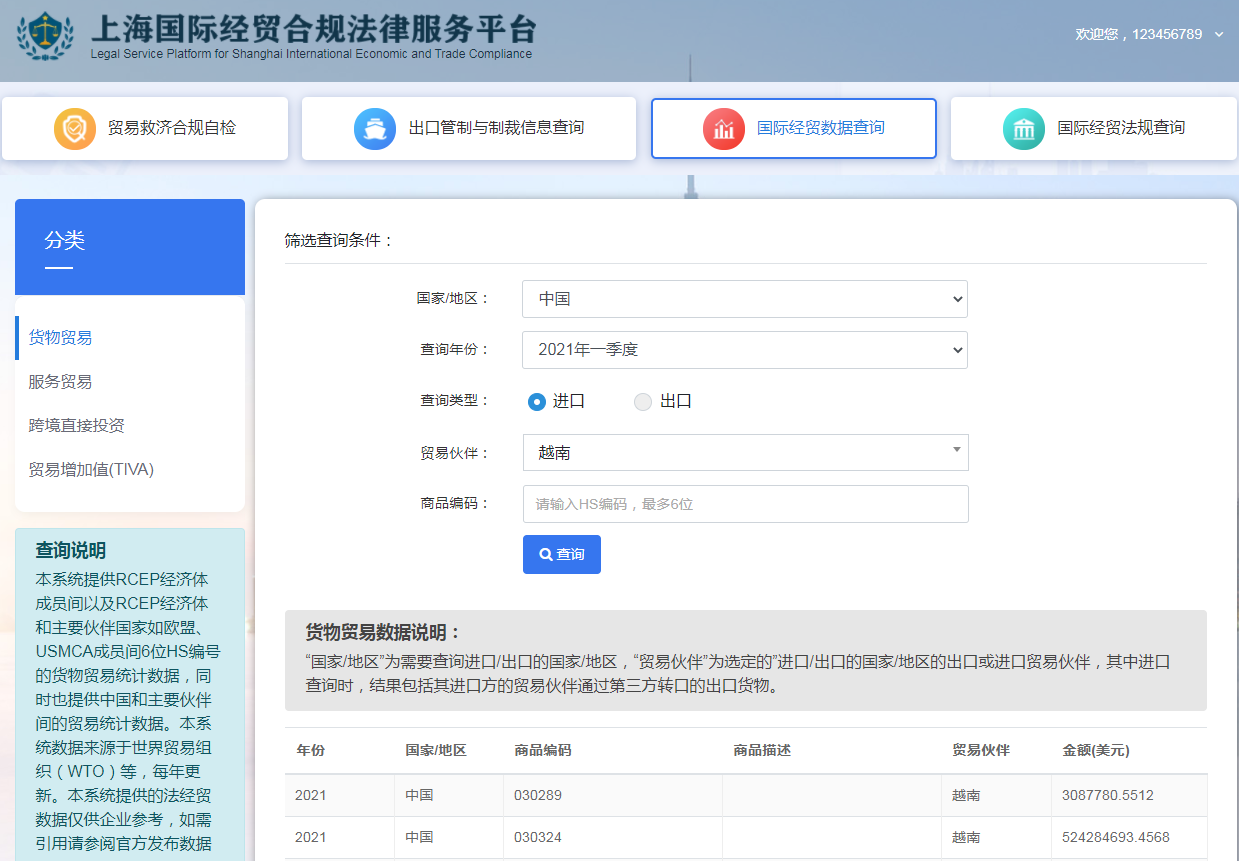Viewport: 1239px width, 861px height.
Task: Click the product code cell 030289
Action: pyautogui.click(x=538, y=796)
